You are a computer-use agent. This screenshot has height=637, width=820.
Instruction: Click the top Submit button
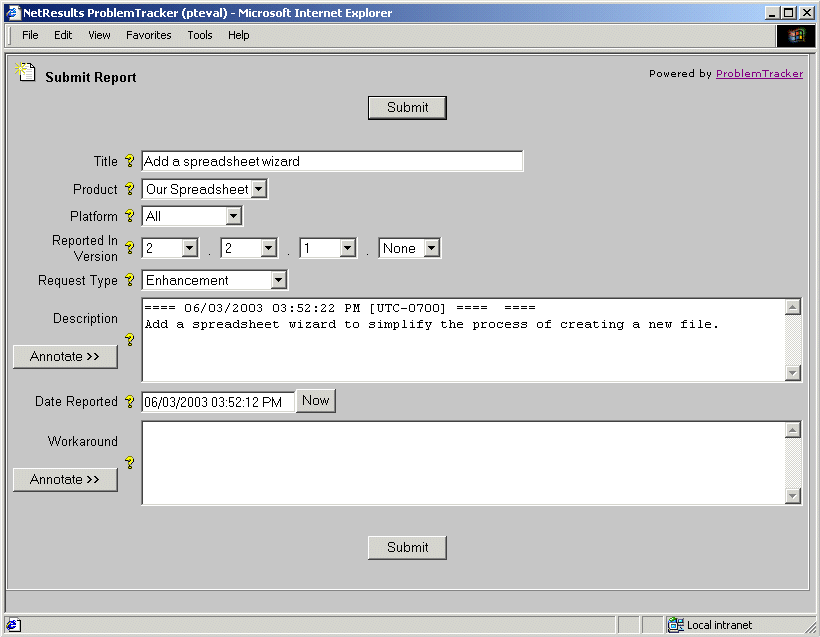click(407, 108)
